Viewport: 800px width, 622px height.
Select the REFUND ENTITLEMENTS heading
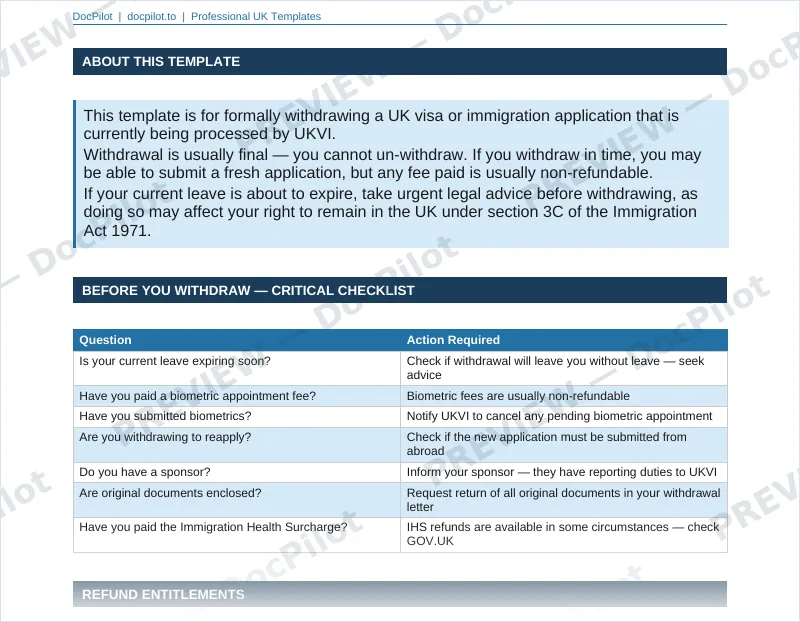pos(400,594)
